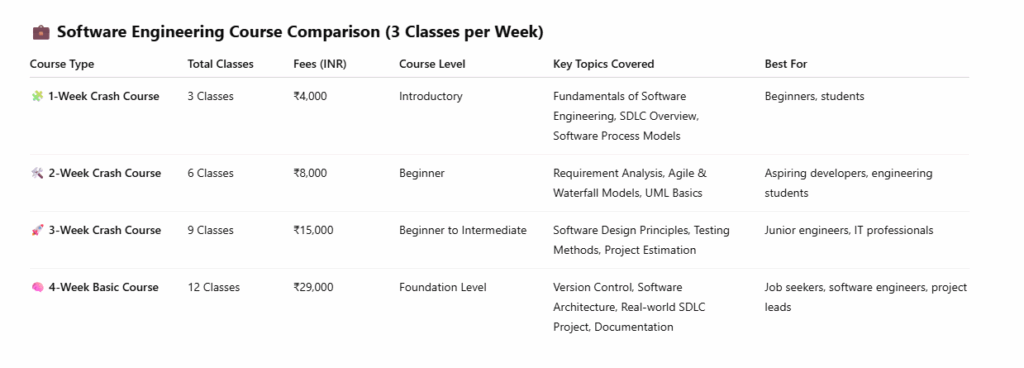The width and height of the screenshot is (1024, 368).
Task: Click the hammer and wrench icon for 2-Week course
Action: coord(37,174)
